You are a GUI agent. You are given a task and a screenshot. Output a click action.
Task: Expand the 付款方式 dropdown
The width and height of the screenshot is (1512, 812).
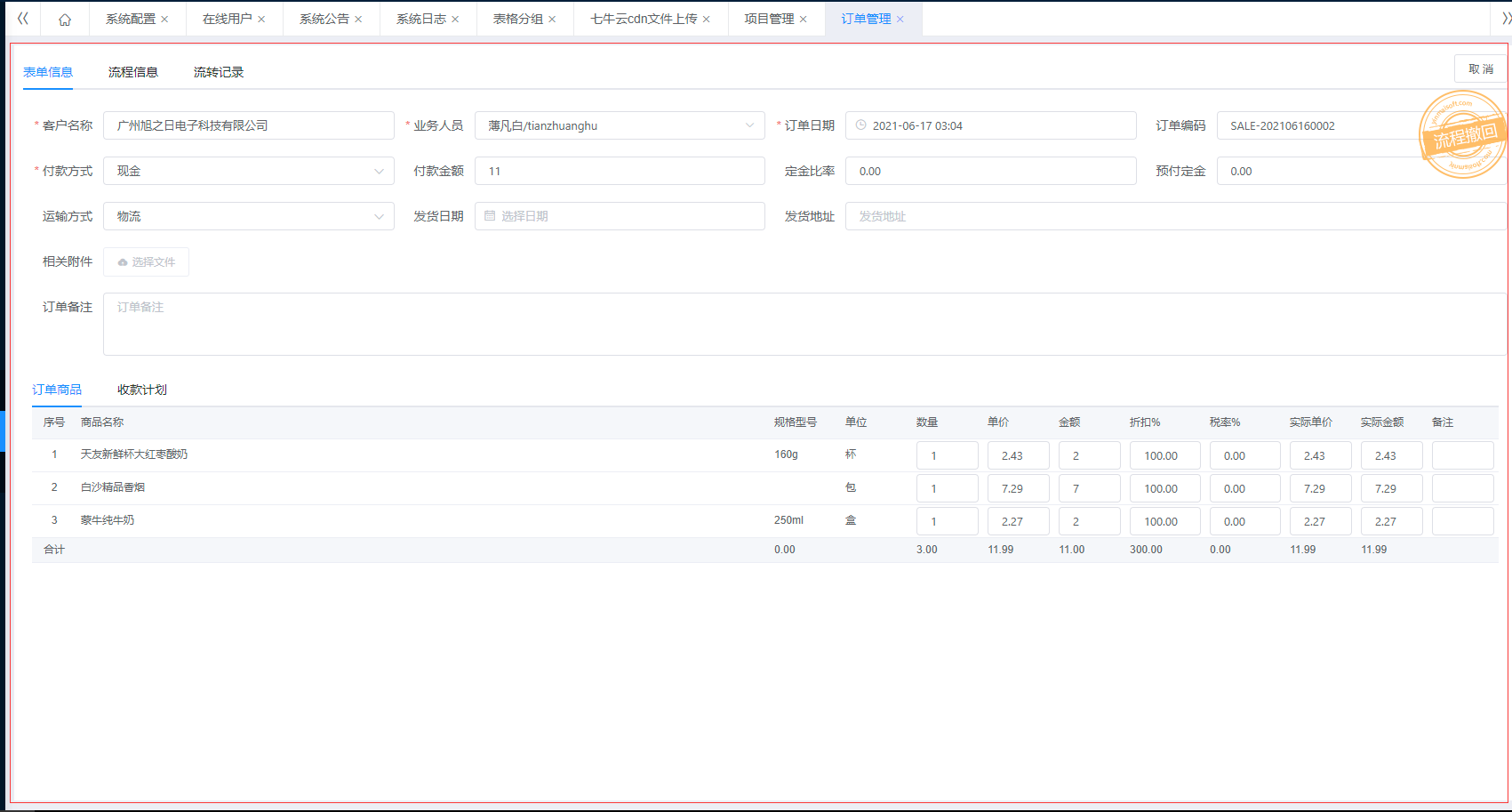(x=379, y=172)
